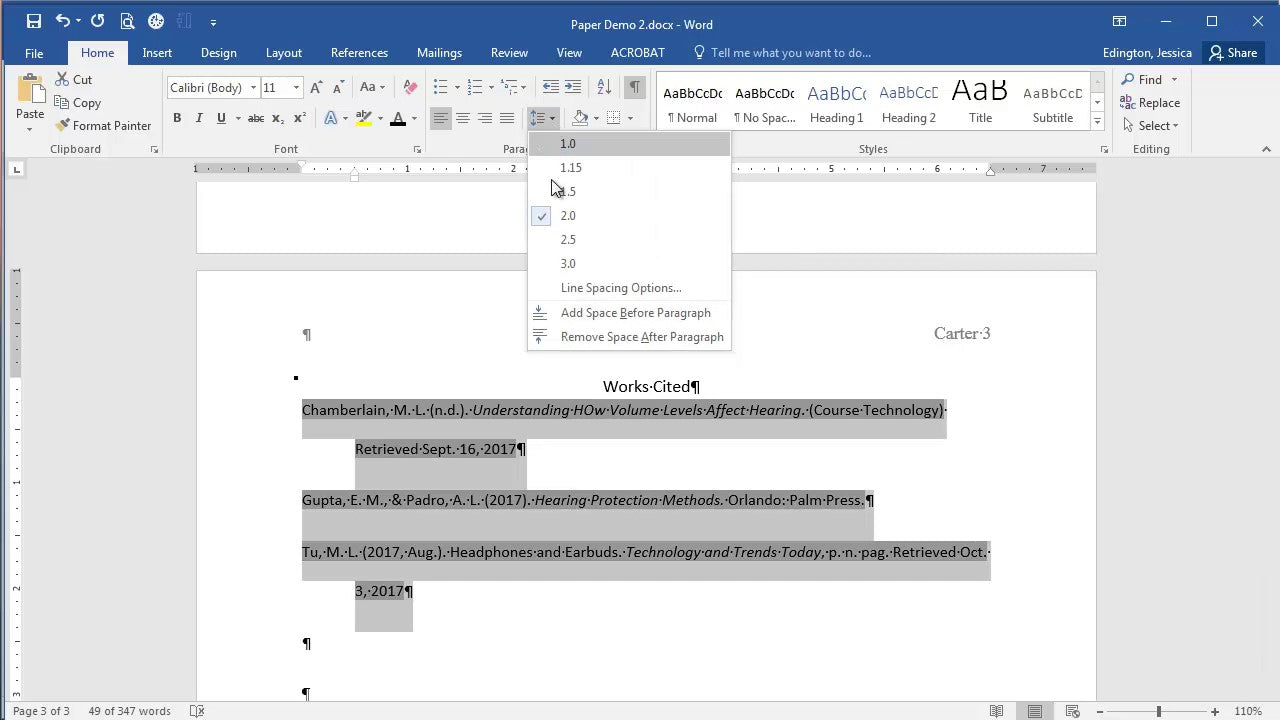The width and height of the screenshot is (1280, 720).
Task: Open the References ribbon tab
Action: point(359,53)
